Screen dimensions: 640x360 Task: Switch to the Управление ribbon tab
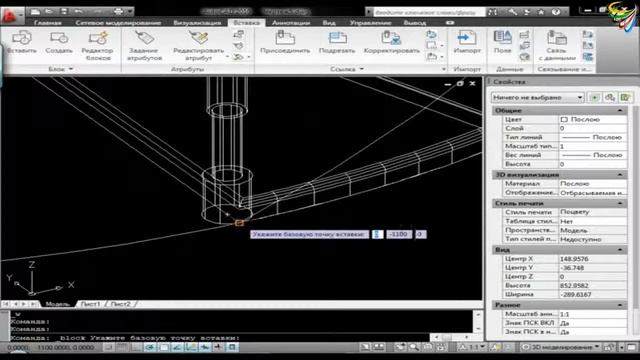tap(370, 23)
